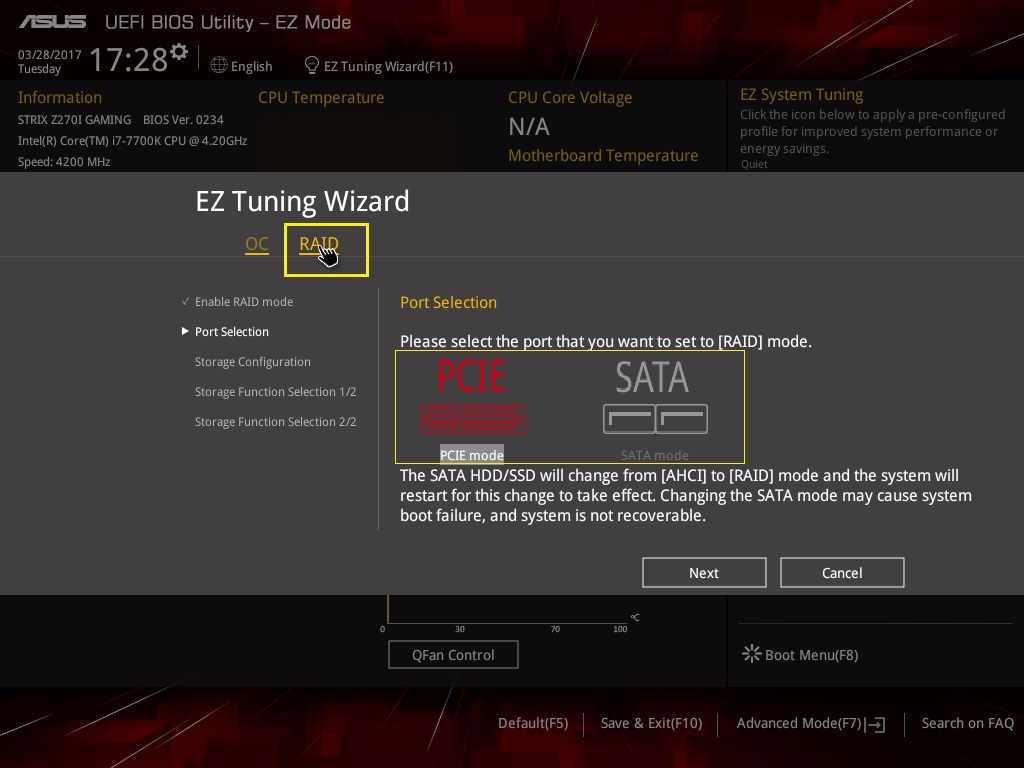Load Default(F5) settings
Image resolution: width=1024 pixels, height=768 pixels.
533,724
